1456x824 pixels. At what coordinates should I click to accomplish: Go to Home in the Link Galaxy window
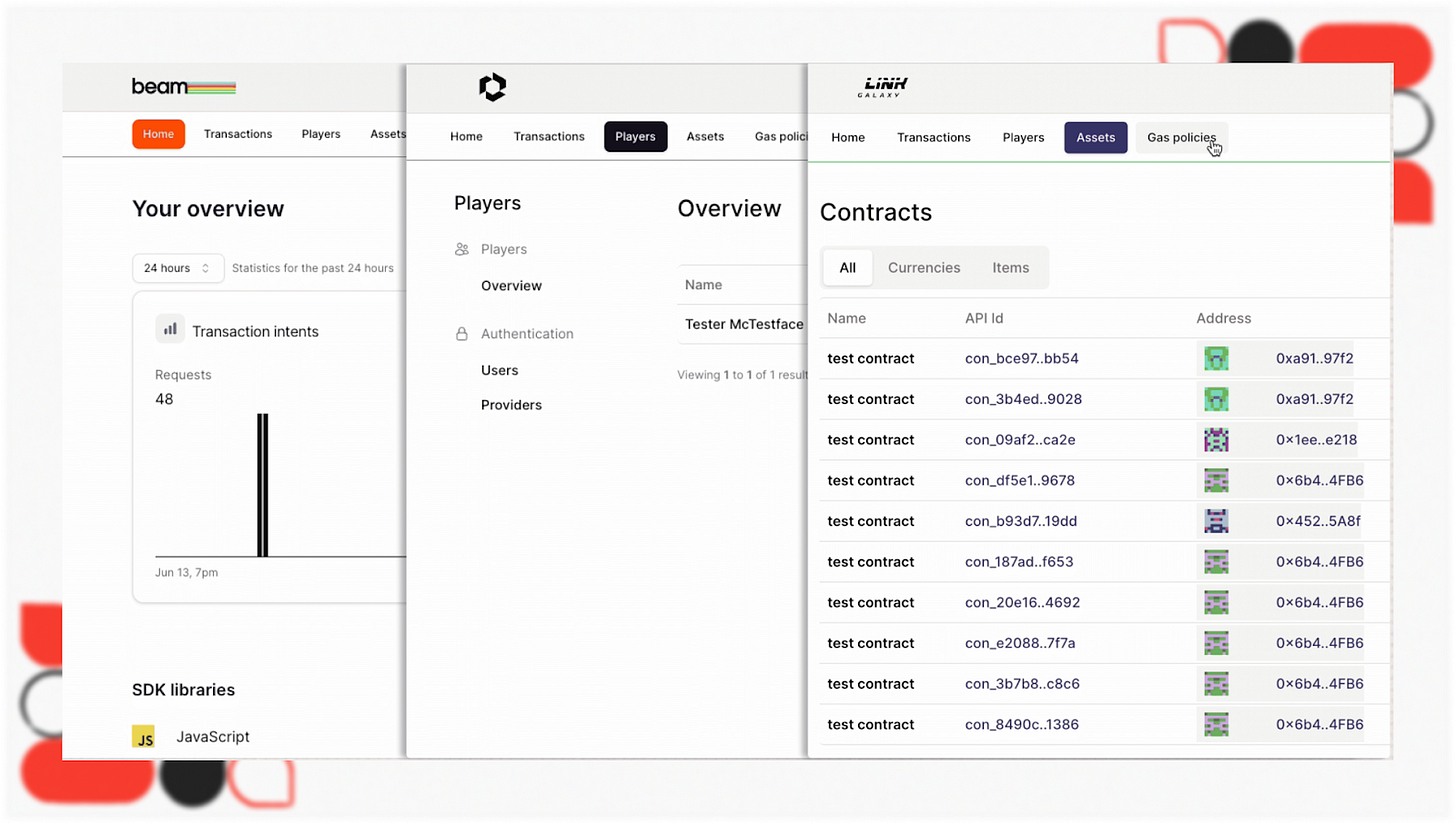[x=848, y=138]
